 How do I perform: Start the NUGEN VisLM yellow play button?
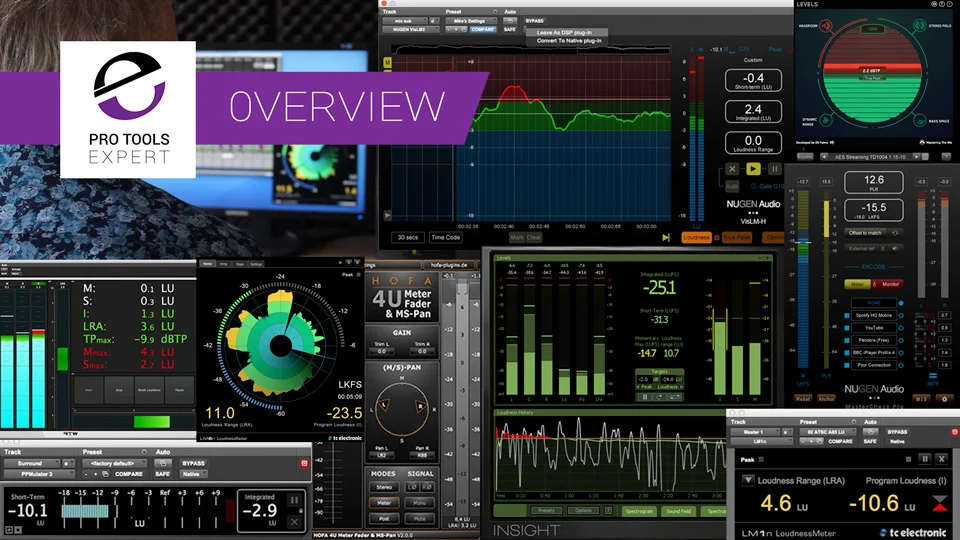point(753,168)
